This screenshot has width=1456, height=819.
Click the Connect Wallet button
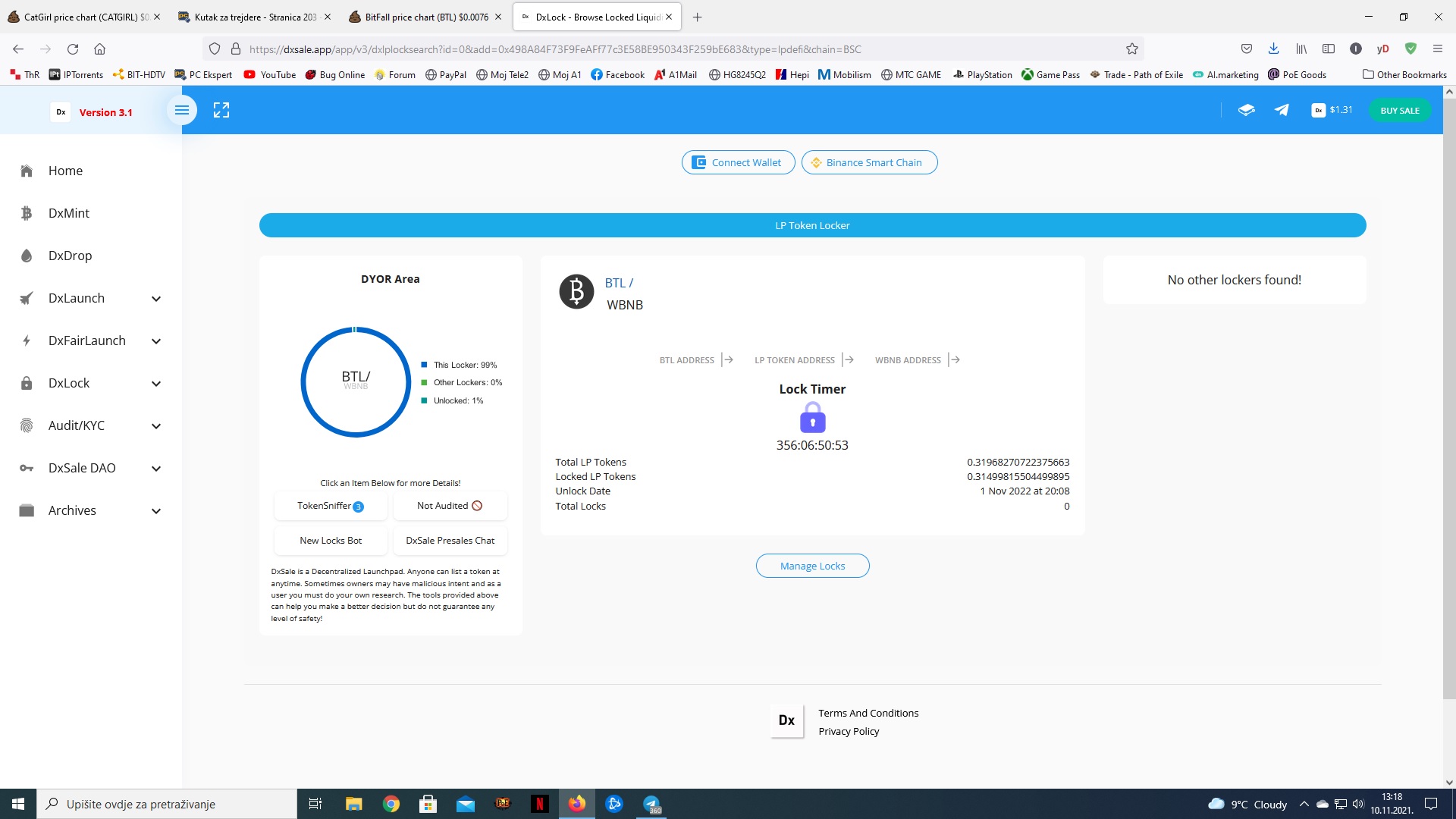pyautogui.click(x=738, y=162)
